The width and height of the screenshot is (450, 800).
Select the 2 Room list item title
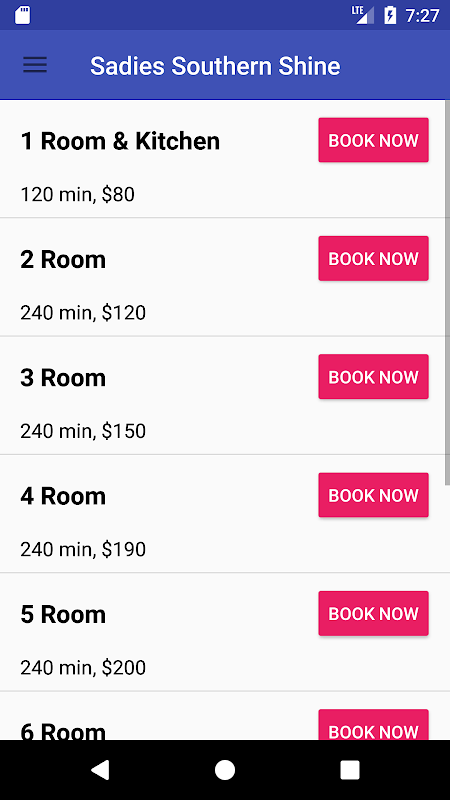tap(63, 260)
